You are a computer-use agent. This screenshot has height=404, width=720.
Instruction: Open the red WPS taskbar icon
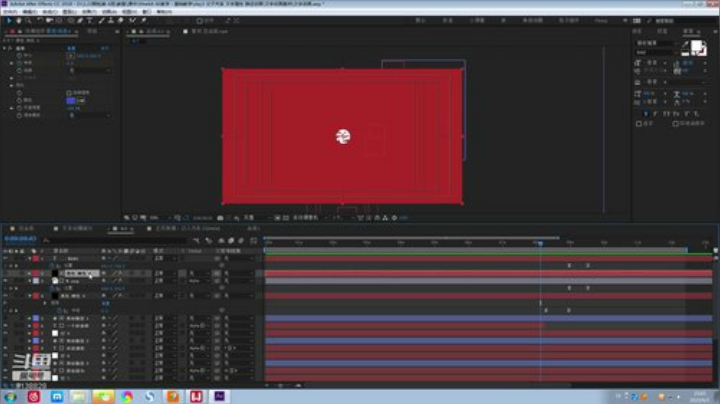click(x=196, y=396)
